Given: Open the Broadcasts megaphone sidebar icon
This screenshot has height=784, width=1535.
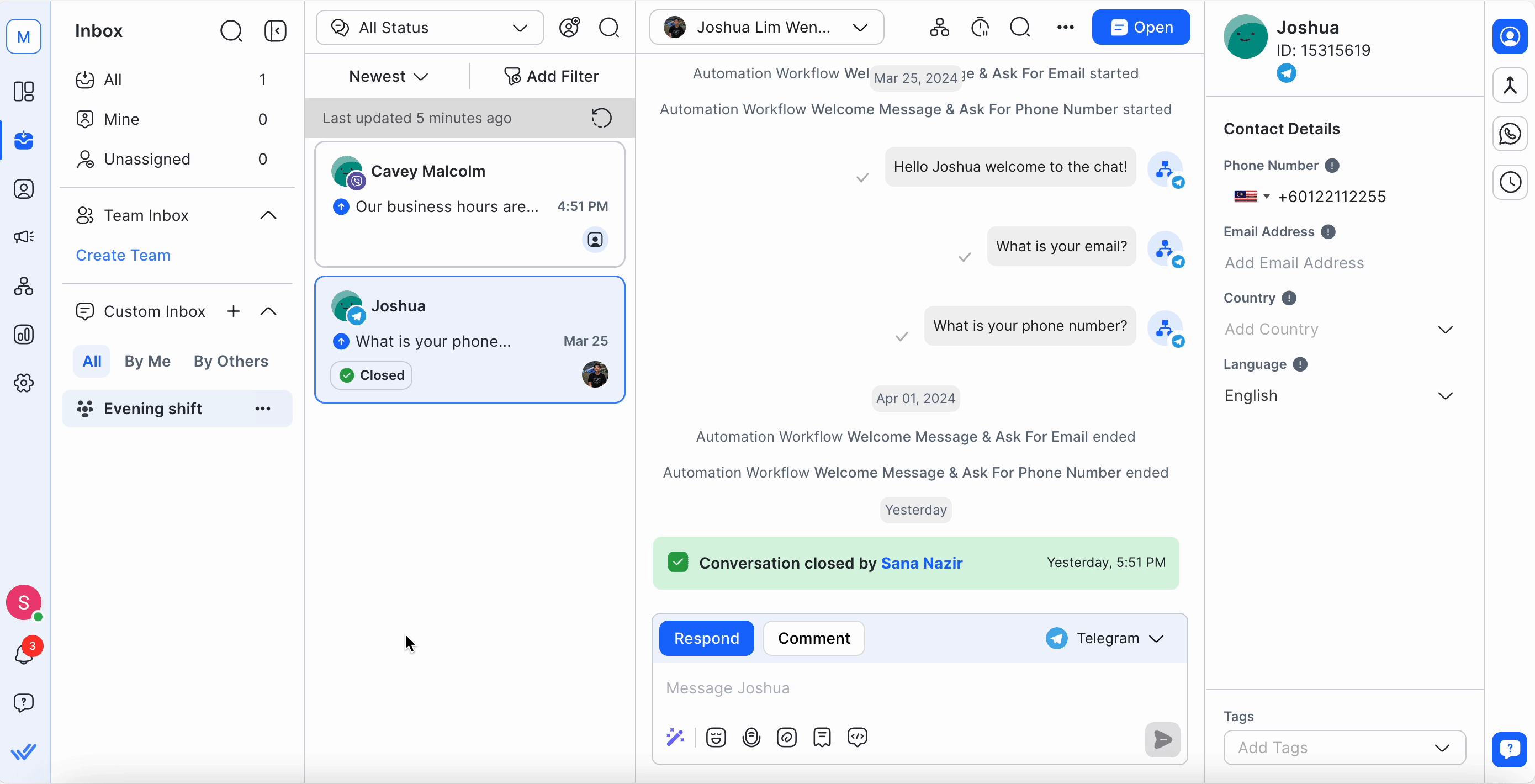Looking at the screenshot, I should [x=24, y=237].
